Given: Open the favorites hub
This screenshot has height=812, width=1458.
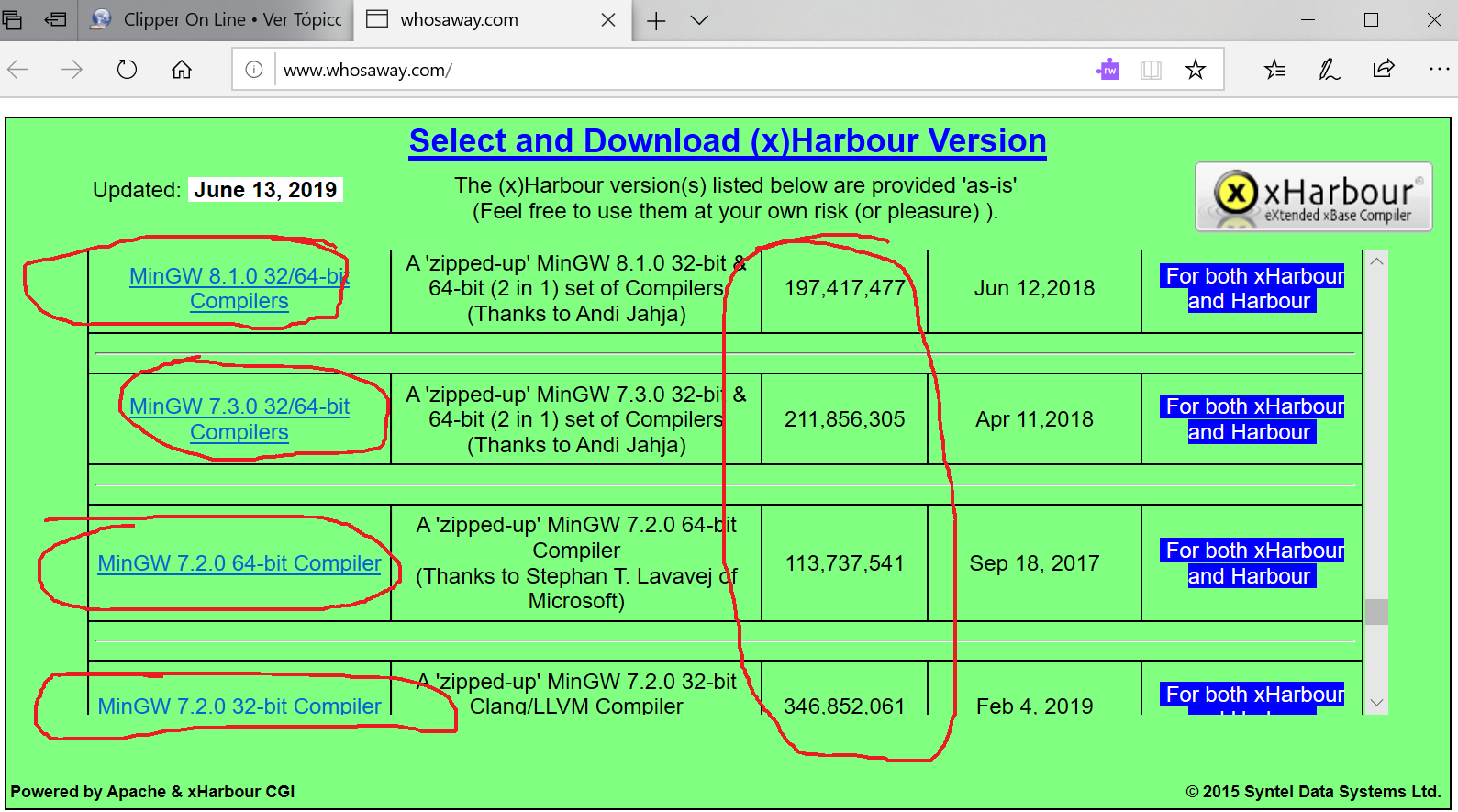Looking at the screenshot, I should (1274, 70).
